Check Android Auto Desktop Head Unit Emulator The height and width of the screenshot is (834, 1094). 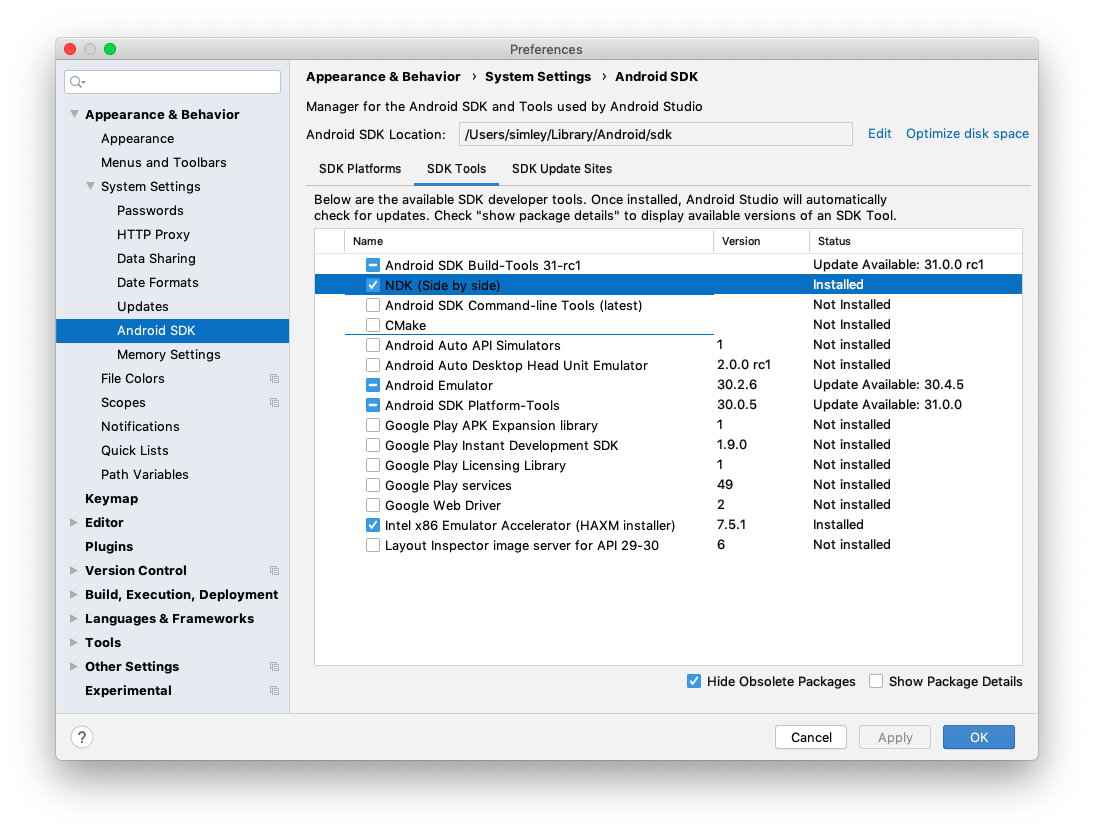[x=373, y=365]
